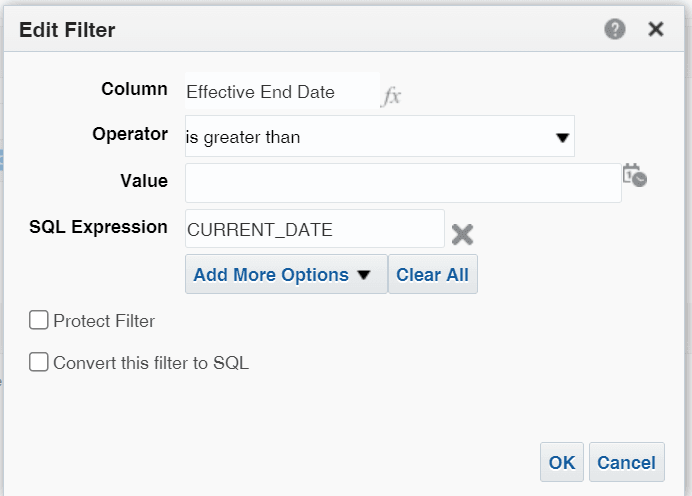Delete the CURRENT_DATE SQL expression
The height and width of the screenshot is (496, 692).
[x=461, y=234]
